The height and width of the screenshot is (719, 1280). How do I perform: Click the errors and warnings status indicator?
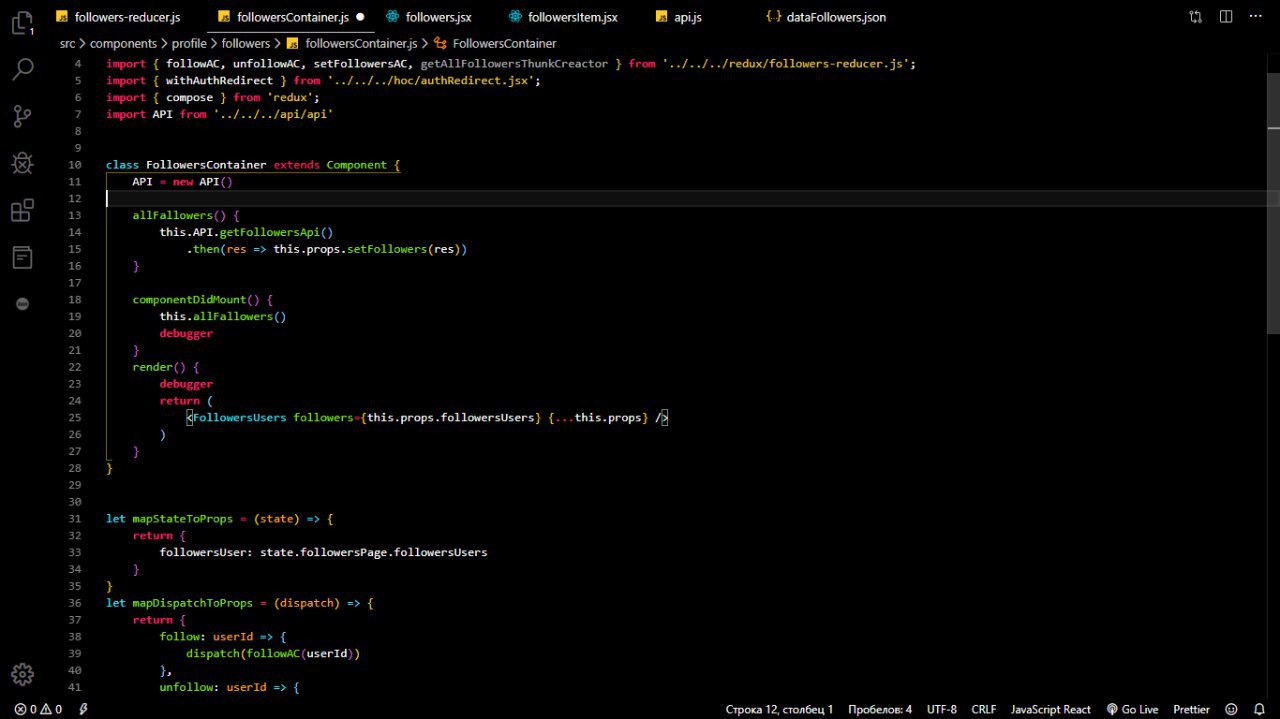(x=38, y=709)
